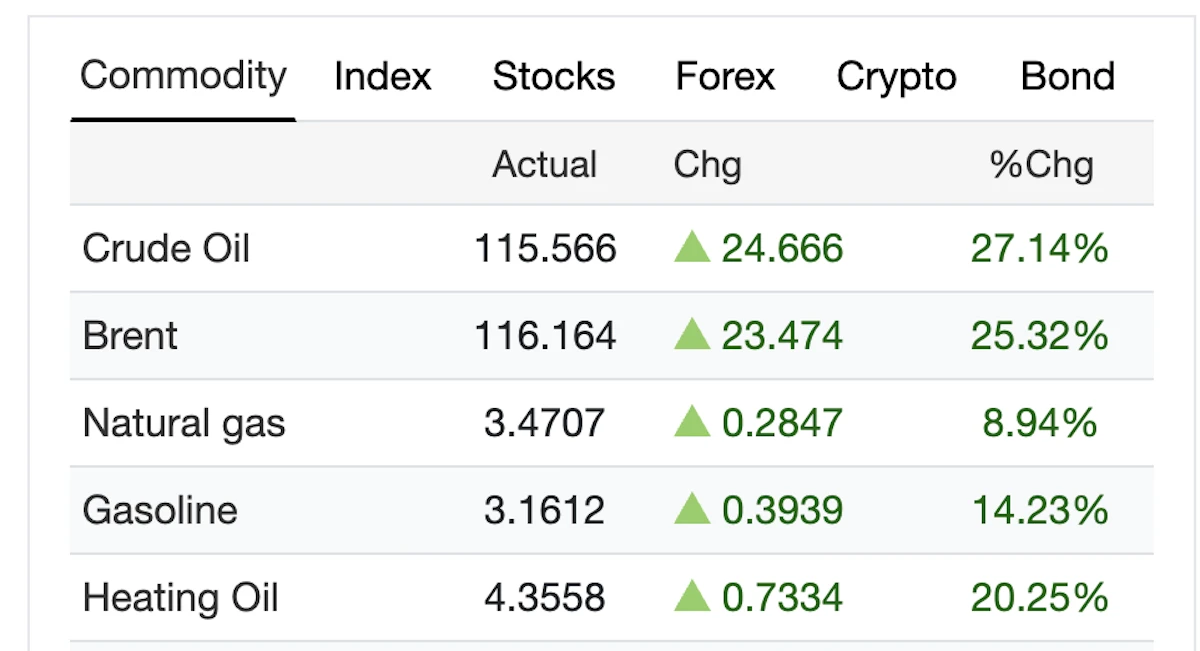
Task: Open the Brent commodity link
Action: pyautogui.click(x=130, y=336)
